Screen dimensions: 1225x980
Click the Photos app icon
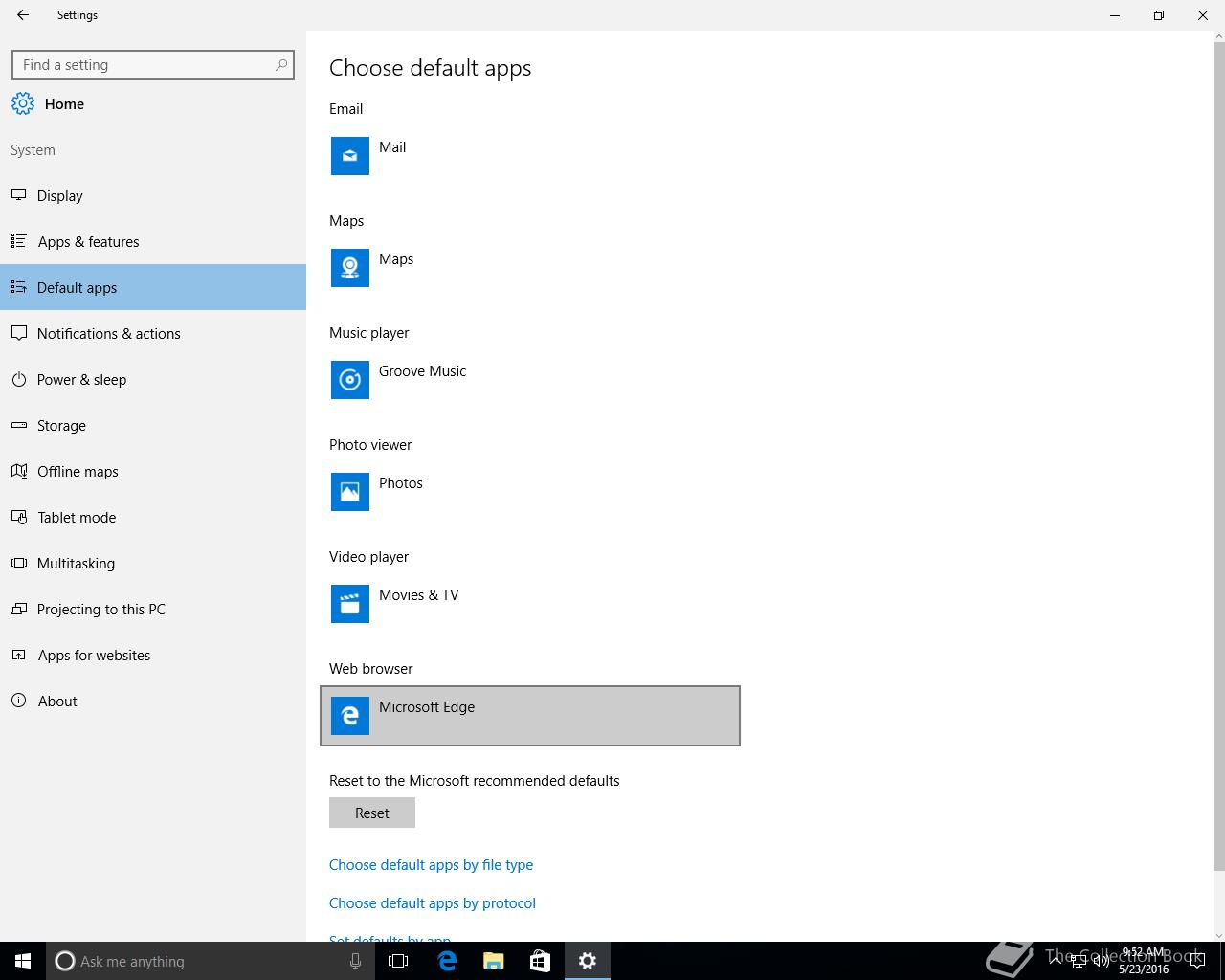350,492
